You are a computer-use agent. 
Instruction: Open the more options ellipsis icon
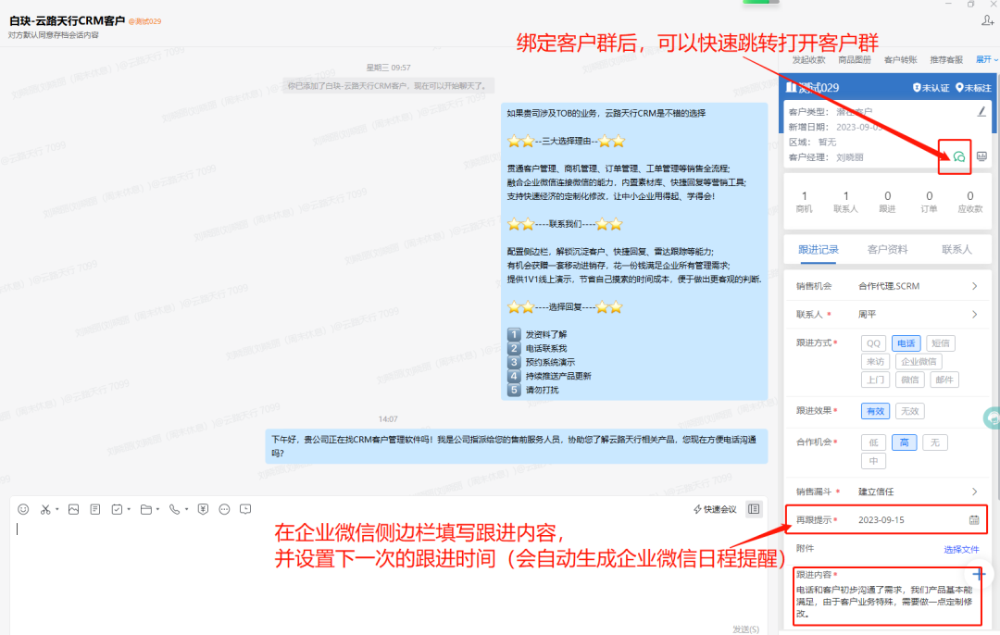pos(224,509)
